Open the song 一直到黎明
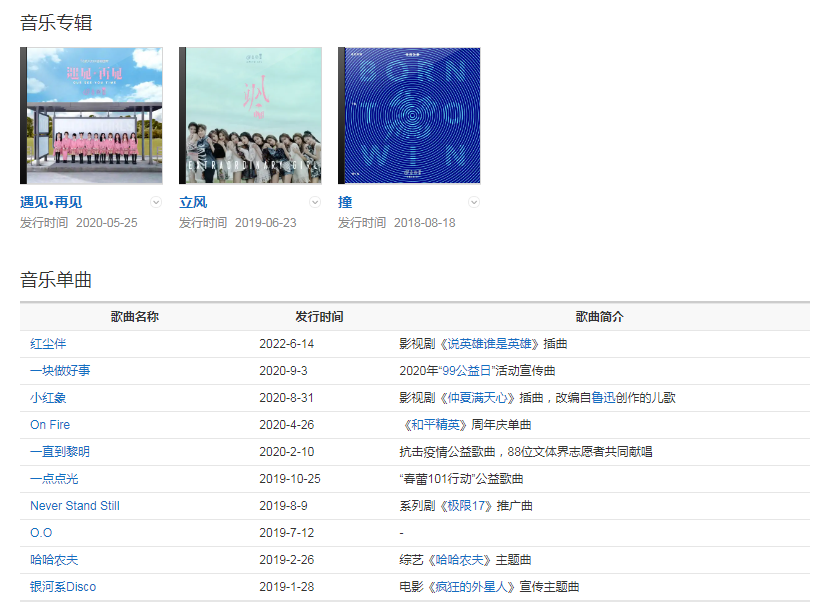The width and height of the screenshot is (813, 602). (60, 452)
